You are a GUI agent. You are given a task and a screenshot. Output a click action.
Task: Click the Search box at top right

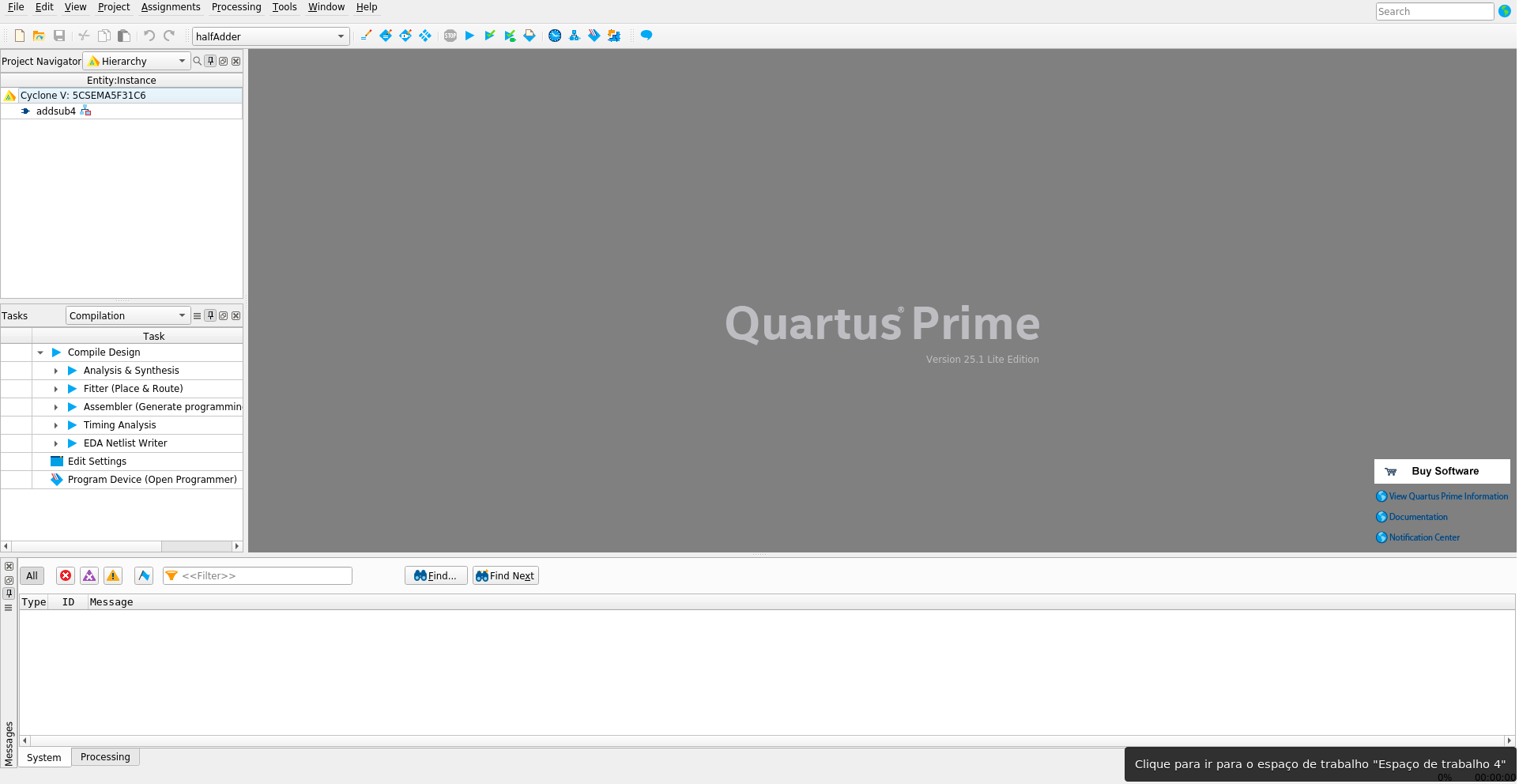pyautogui.click(x=1434, y=11)
